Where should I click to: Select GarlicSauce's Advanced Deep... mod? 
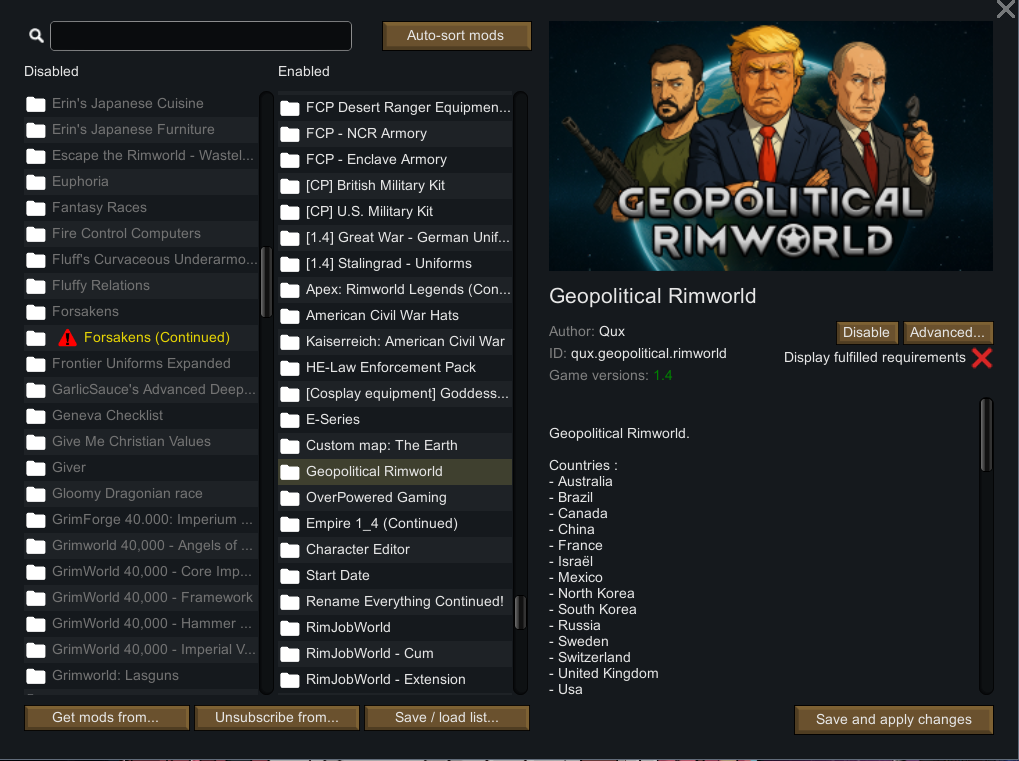point(141,390)
